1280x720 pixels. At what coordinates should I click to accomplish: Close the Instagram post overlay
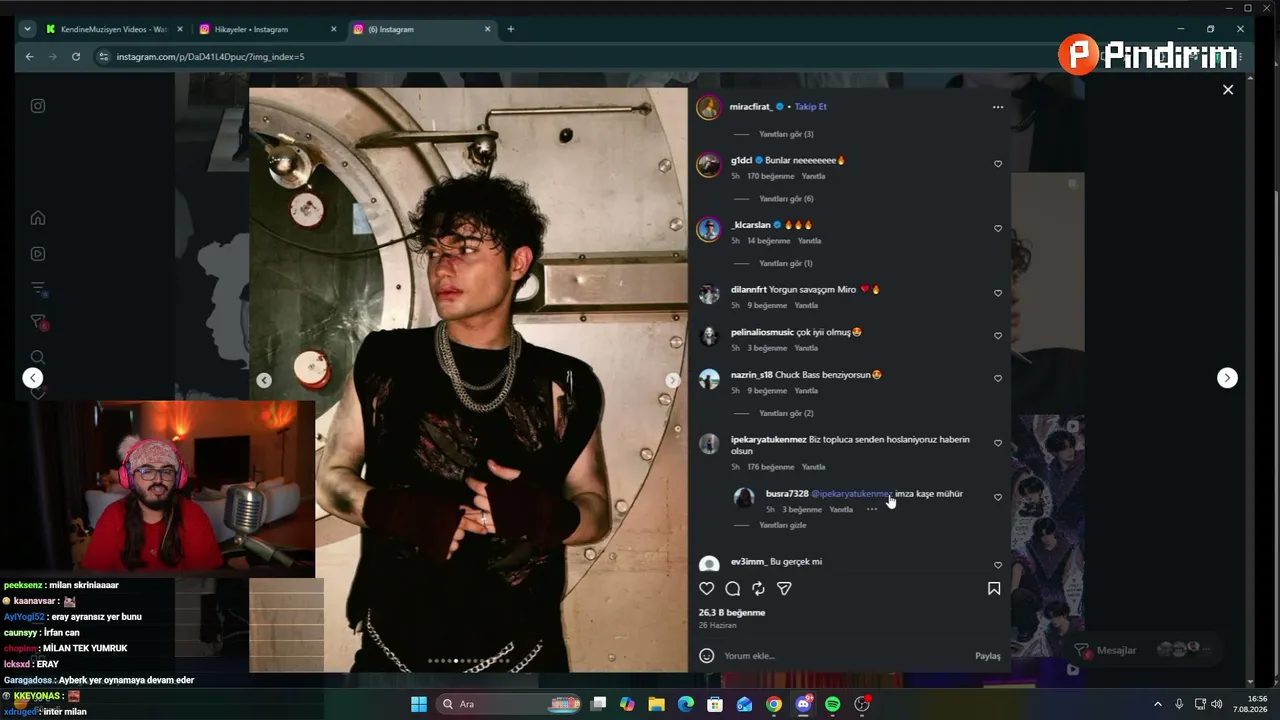[1228, 90]
